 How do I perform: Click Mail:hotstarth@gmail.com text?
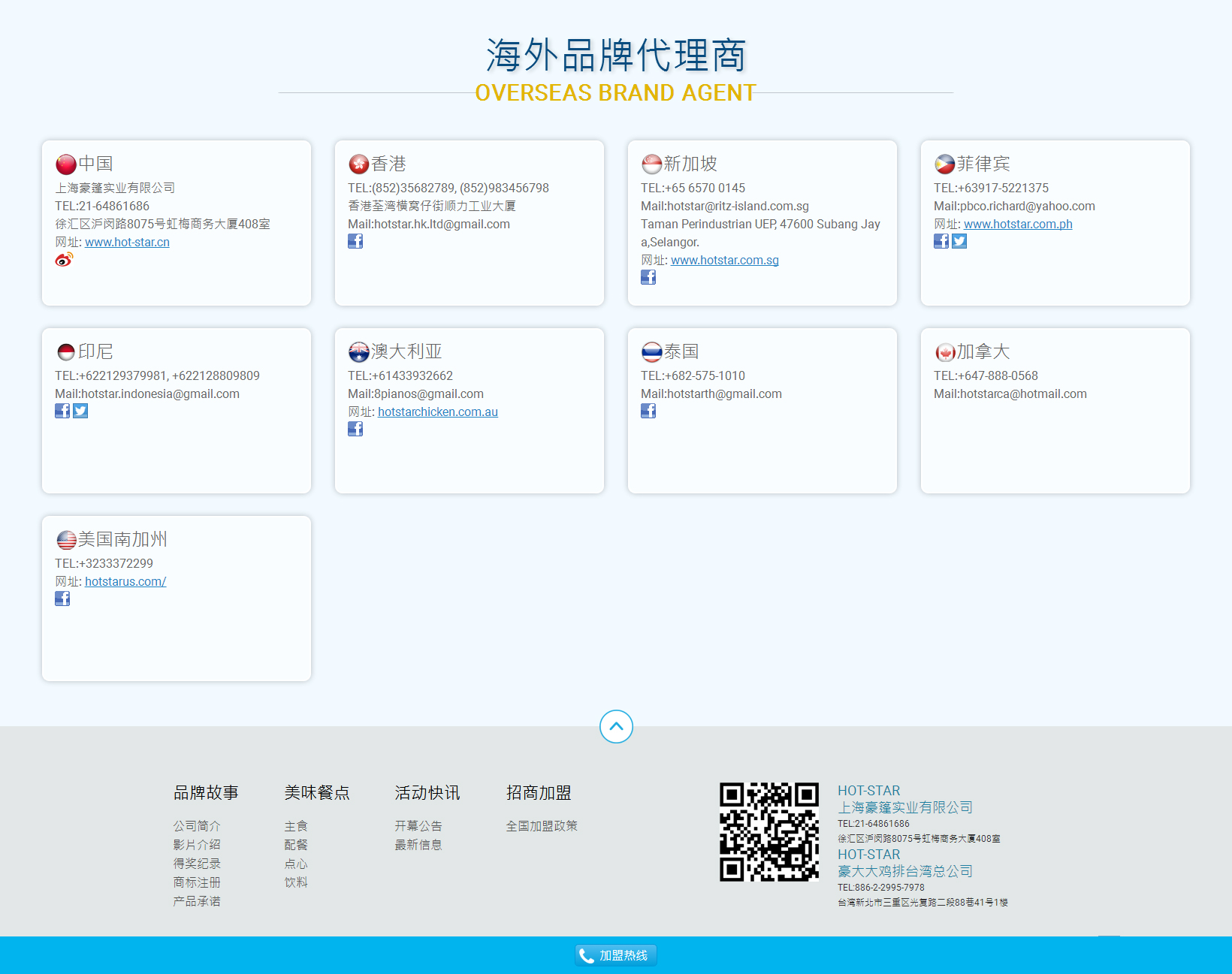tap(711, 394)
